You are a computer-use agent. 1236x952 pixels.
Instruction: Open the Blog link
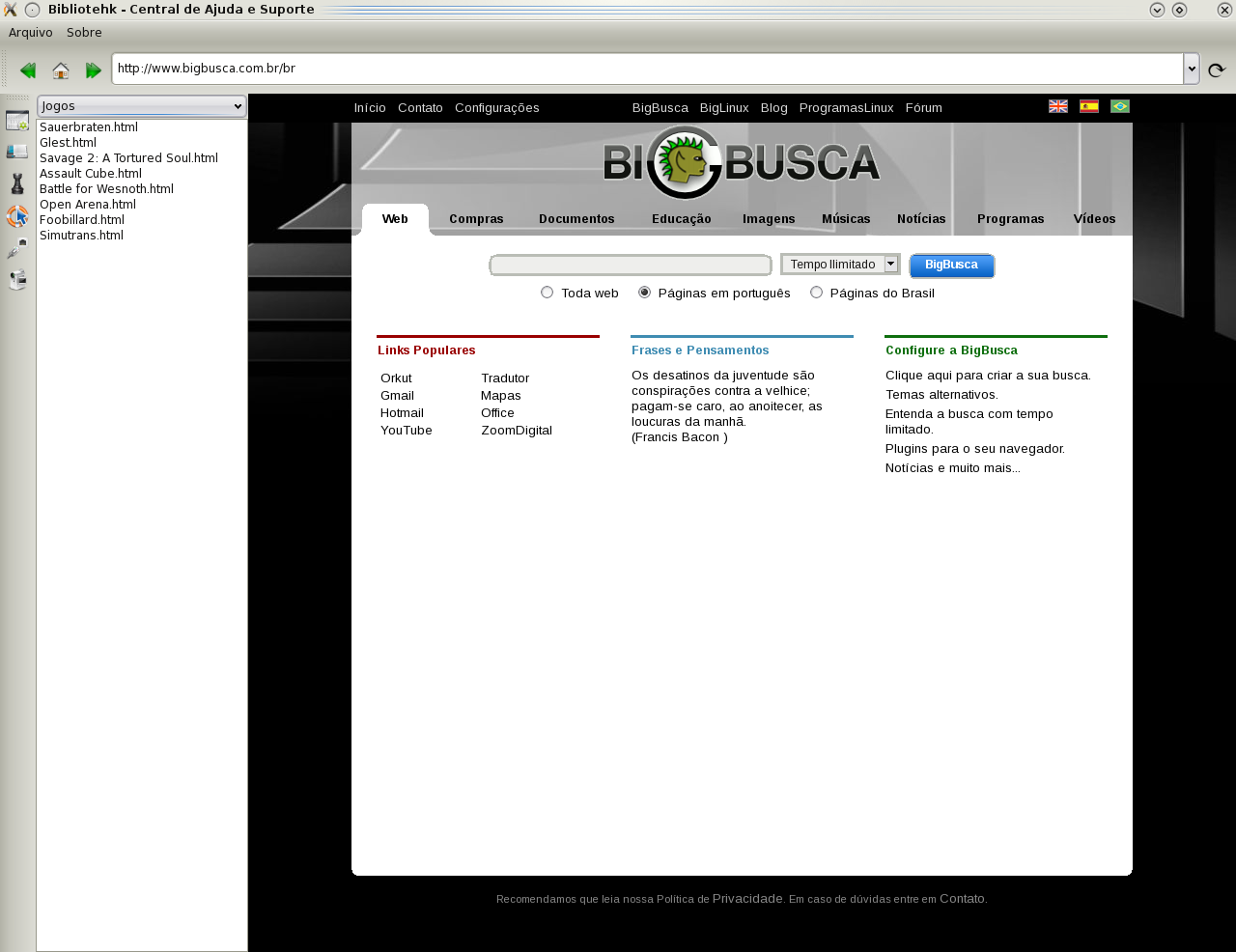[773, 108]
